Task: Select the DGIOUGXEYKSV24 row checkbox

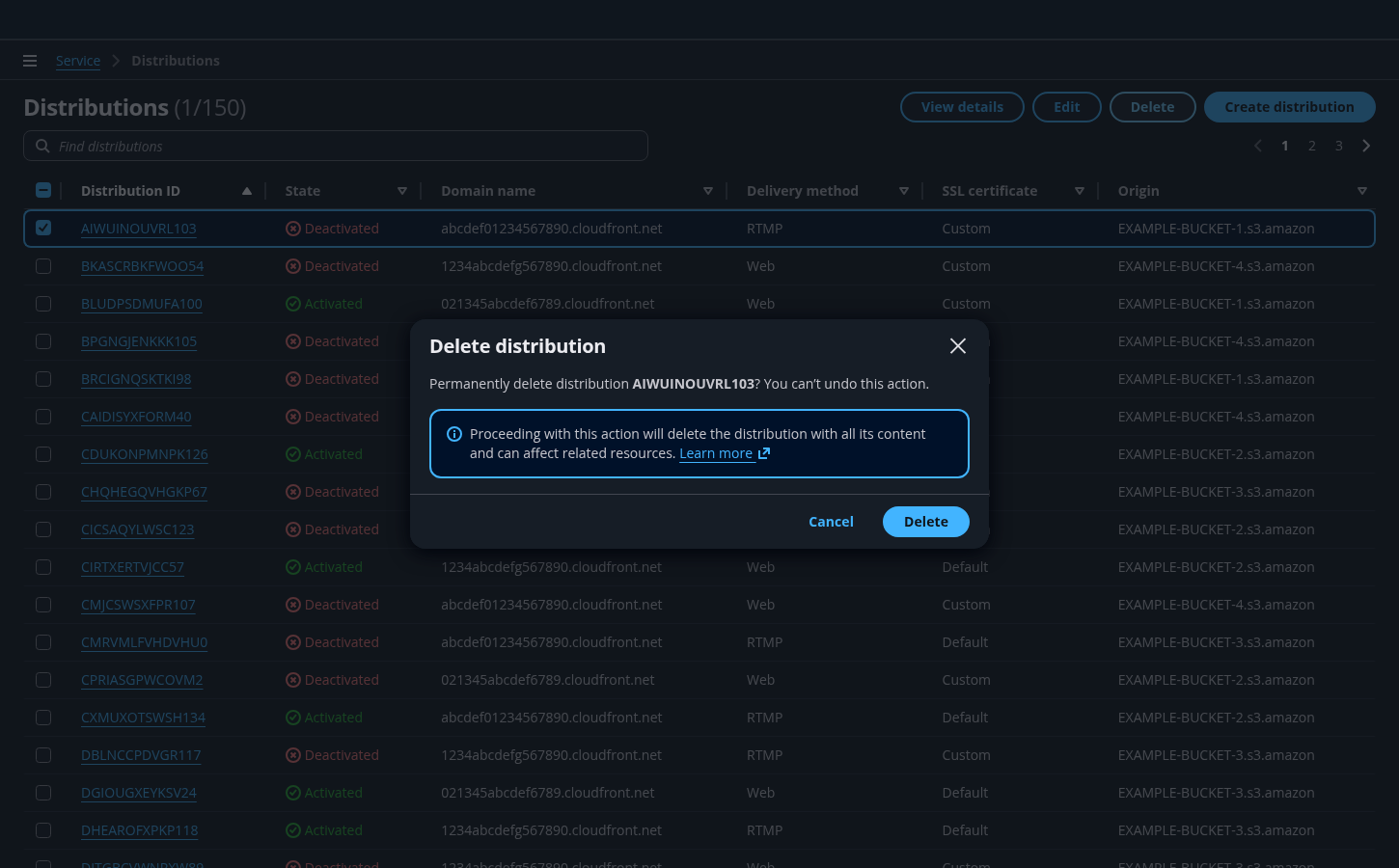Action: pyautogui.click(x=43, y=793)
